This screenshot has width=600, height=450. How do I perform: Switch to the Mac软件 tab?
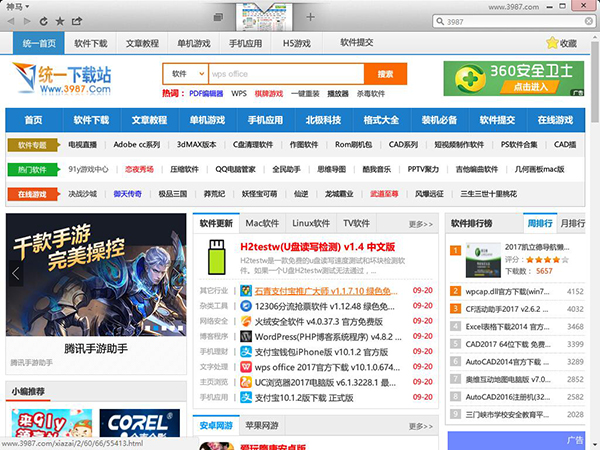point(262,223)
